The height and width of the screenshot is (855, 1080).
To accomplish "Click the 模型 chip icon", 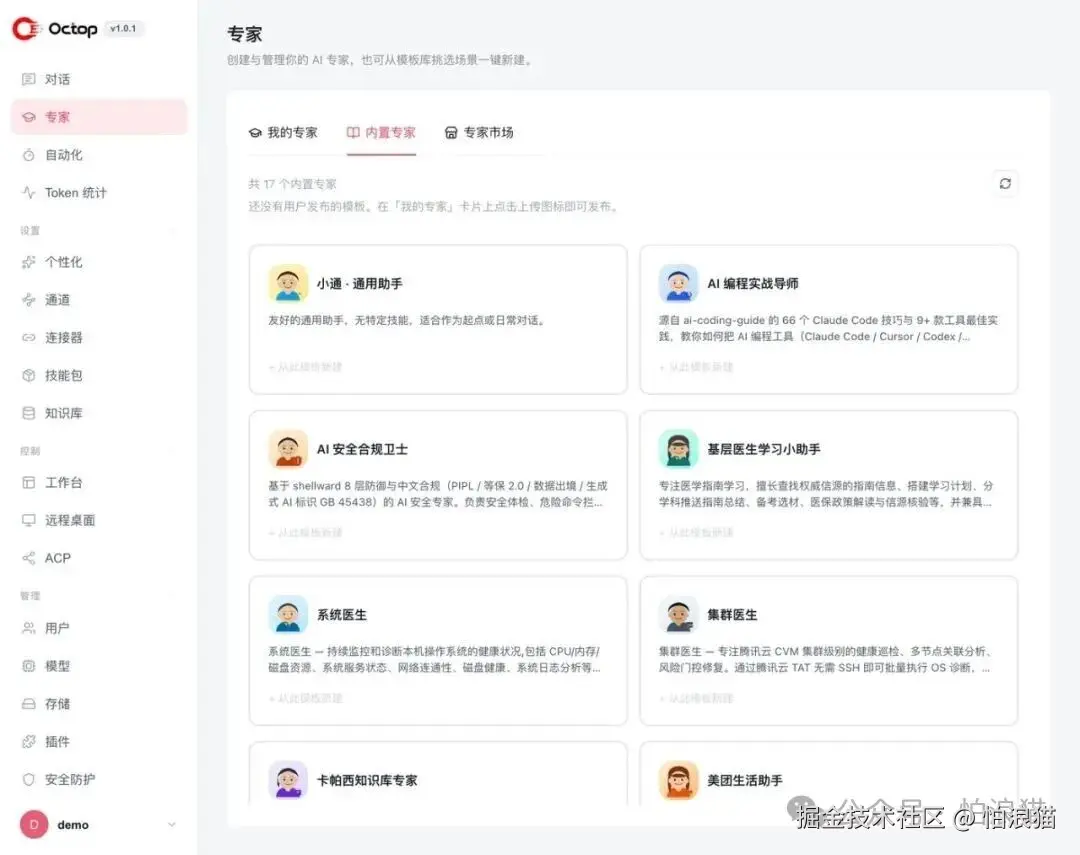I will [x=28, y=666].
